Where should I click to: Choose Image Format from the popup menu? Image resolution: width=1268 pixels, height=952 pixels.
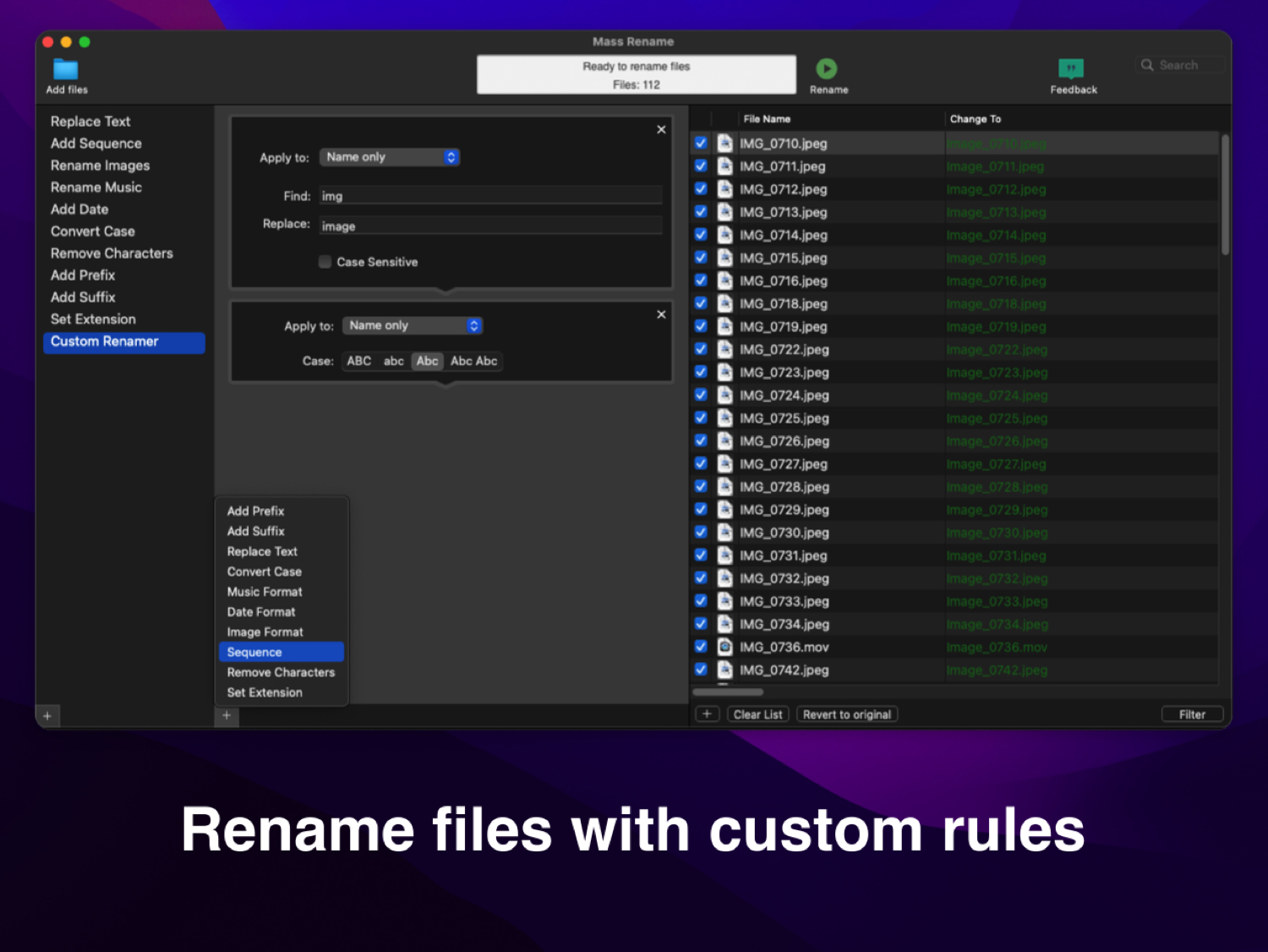pos(265,632)
